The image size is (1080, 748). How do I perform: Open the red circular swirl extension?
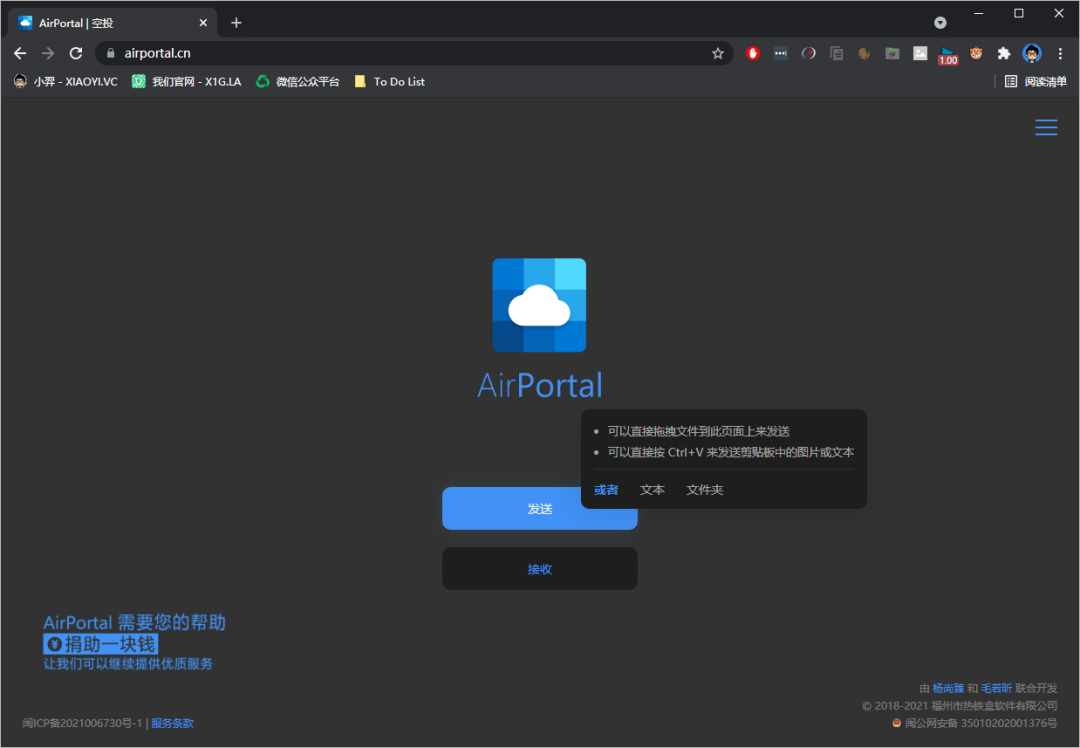(x=809, y=53)
